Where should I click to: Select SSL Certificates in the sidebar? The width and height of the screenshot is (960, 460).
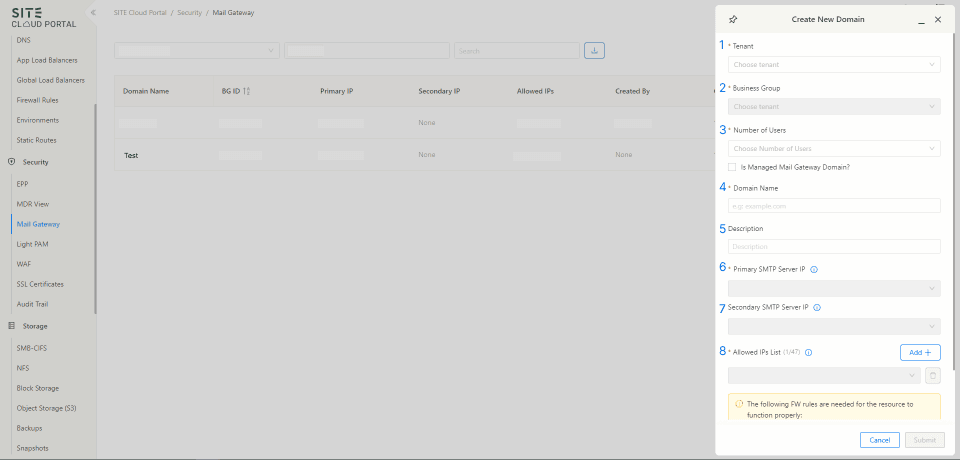(x=40, y=284)
